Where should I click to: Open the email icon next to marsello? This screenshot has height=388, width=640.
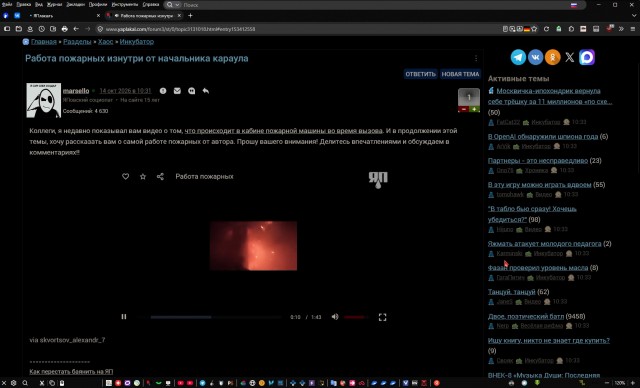tap(177, 91)
